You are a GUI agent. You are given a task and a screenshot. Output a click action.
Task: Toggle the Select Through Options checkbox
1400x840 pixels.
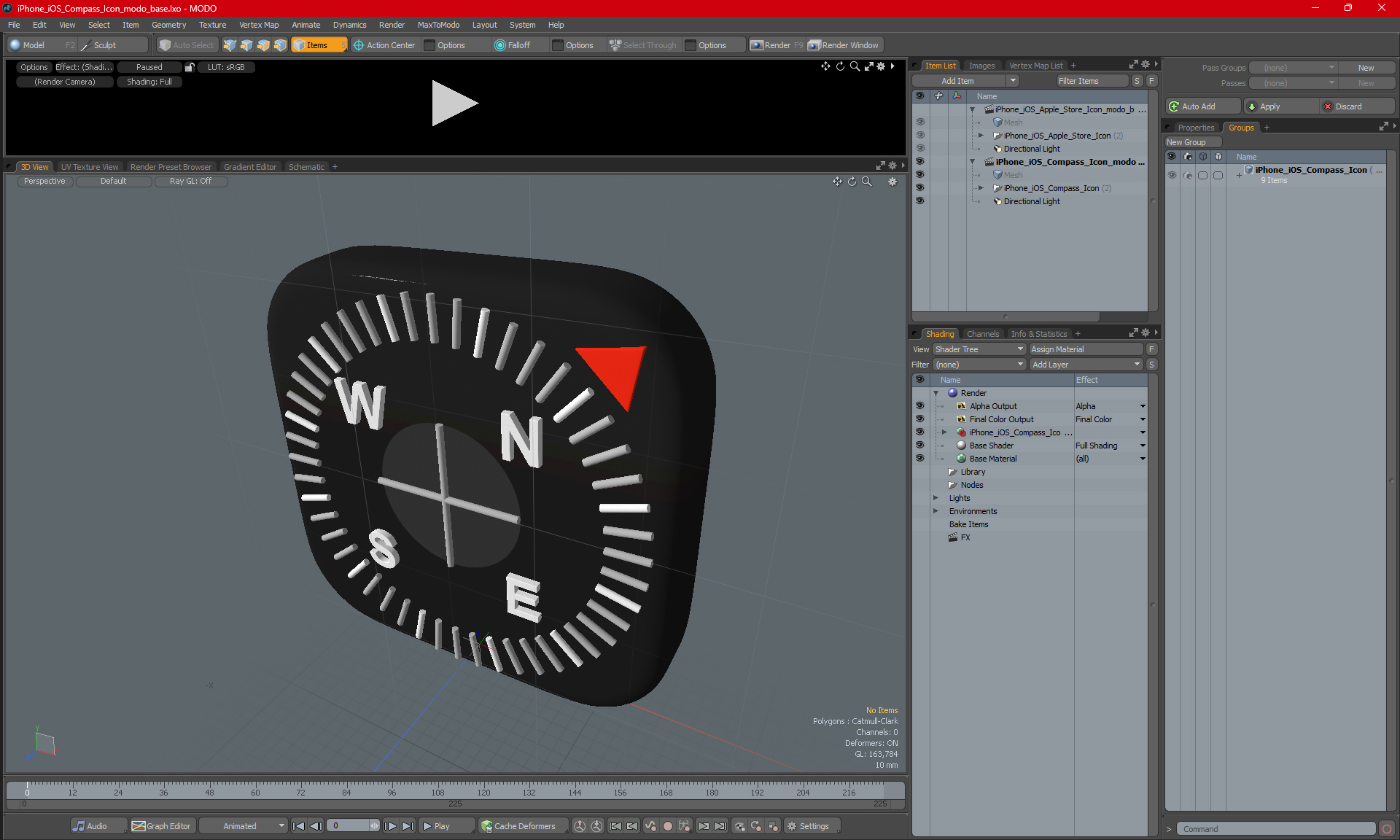click(x=691, y=45)
